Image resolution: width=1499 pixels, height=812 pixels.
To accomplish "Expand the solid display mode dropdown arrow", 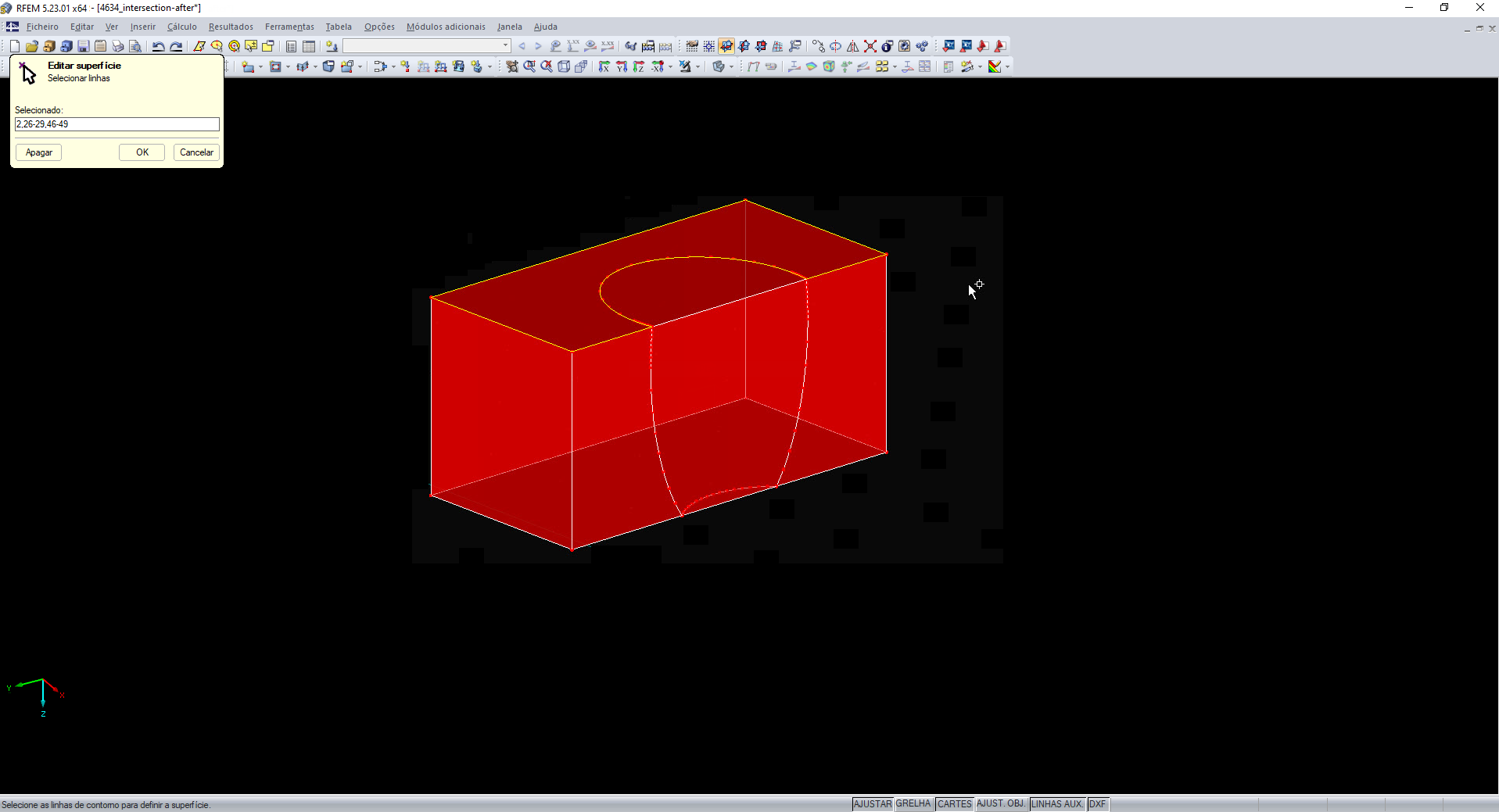I will (x=731, y=67).
